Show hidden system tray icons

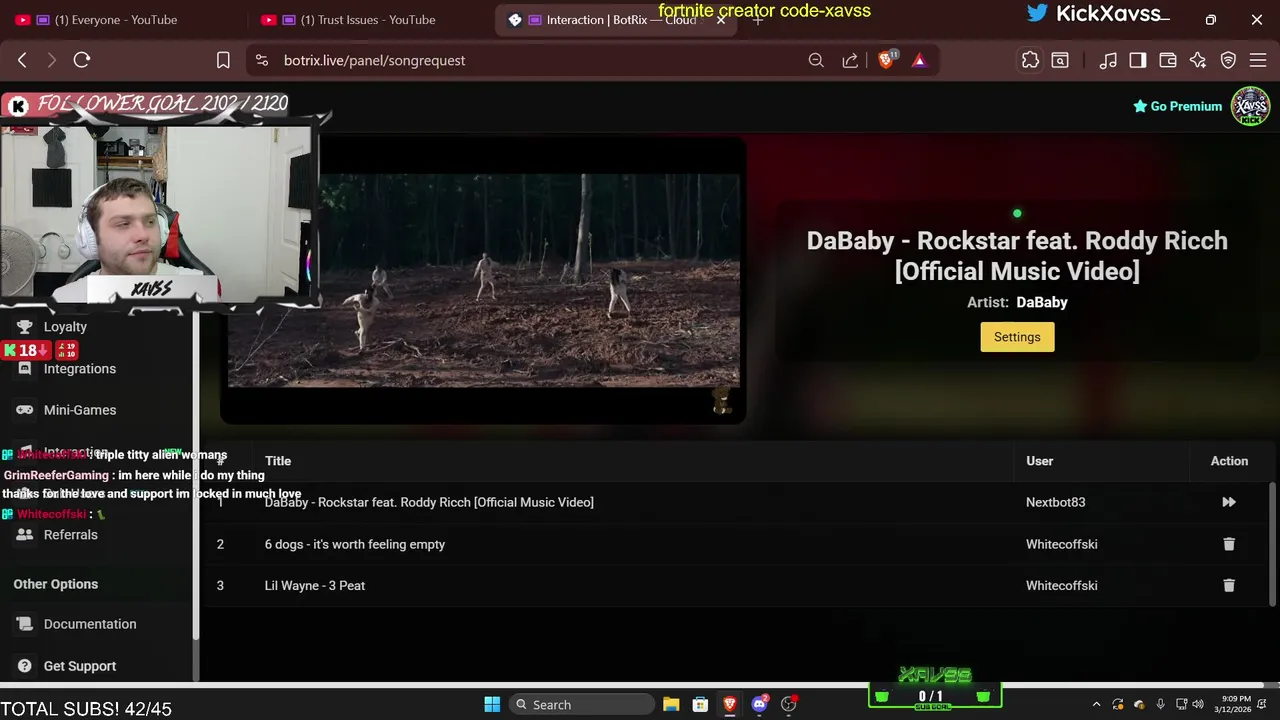(x=1096, y=704)
